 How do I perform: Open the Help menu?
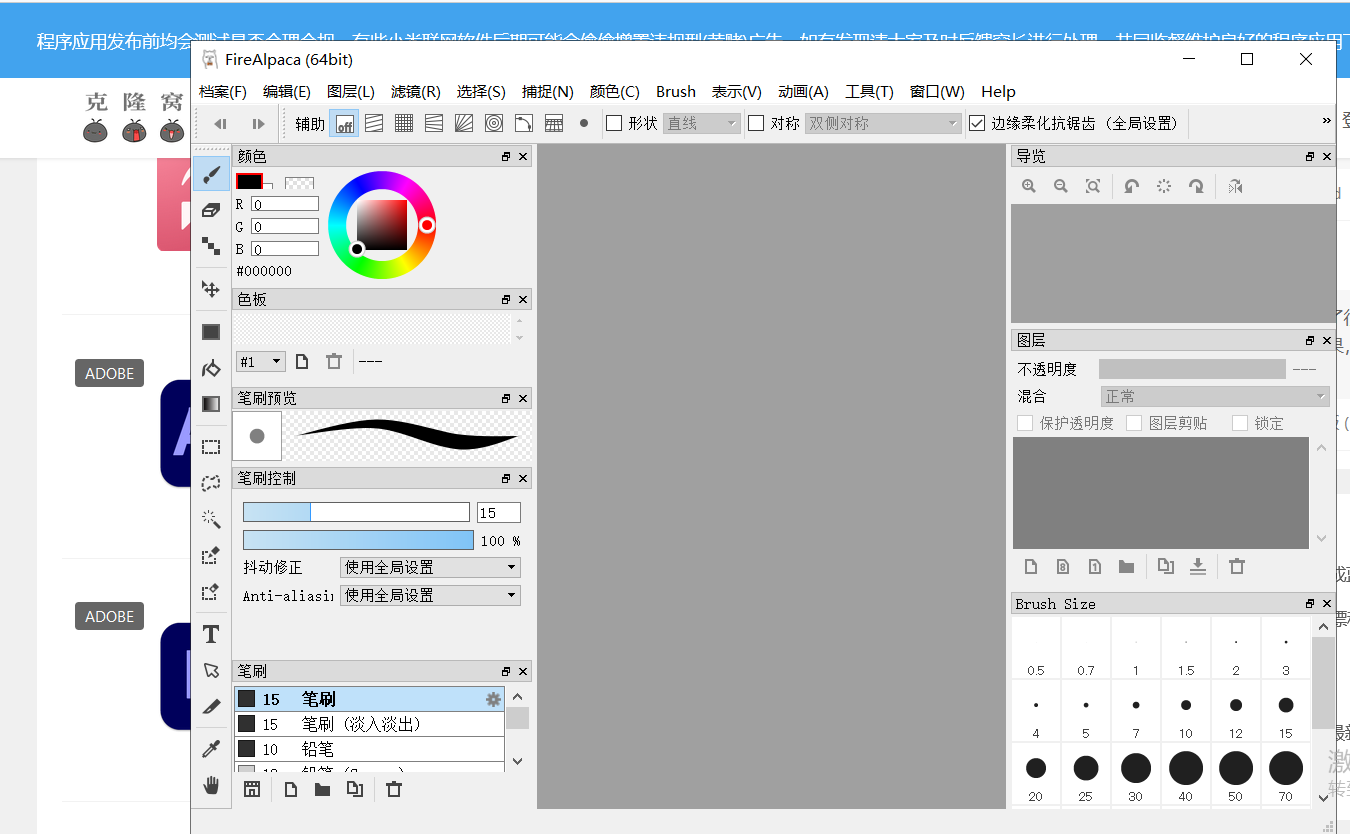pyautogui.click(x=998, y=91)
